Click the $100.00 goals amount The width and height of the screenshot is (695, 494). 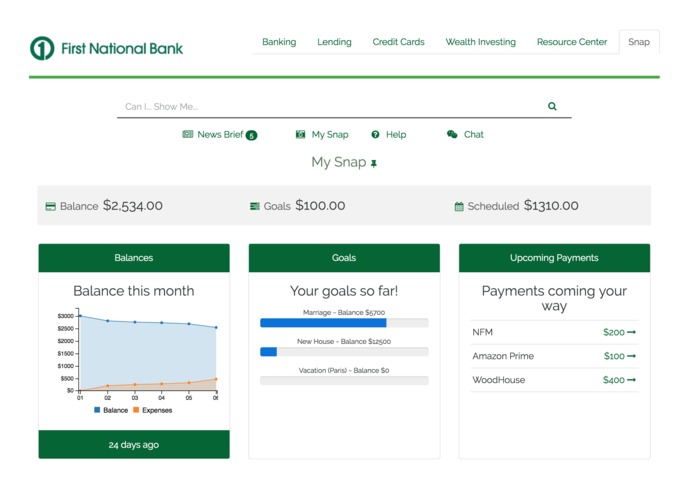click(x=320, y=206)
